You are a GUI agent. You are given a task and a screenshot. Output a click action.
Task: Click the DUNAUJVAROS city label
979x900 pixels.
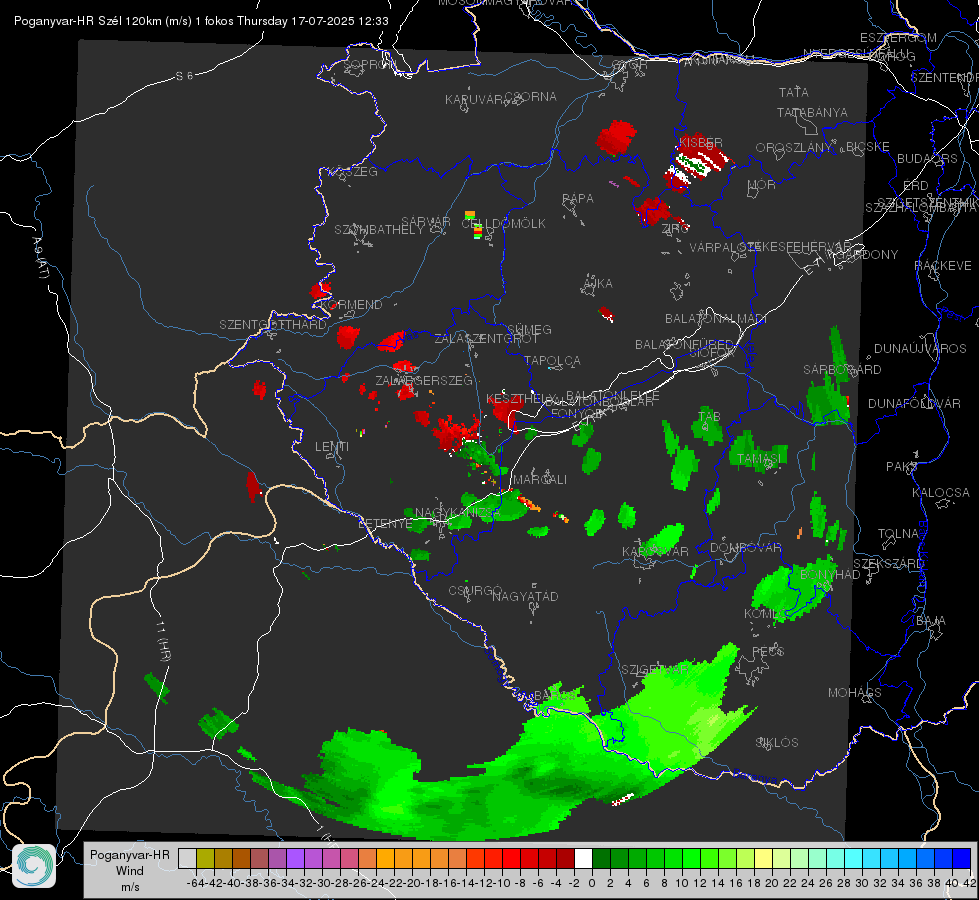point(920,349)
